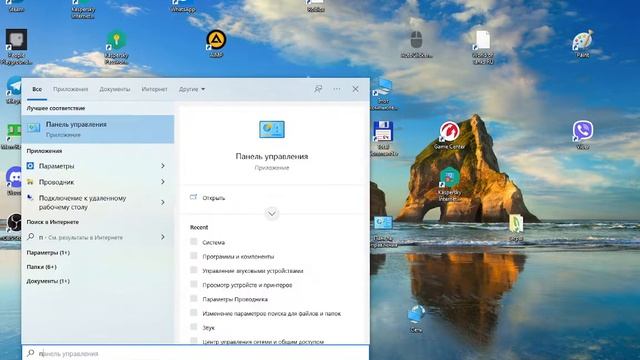Close the search panel with the X
This screenshot has height=360, width=640.
click(x=356, y=89)
